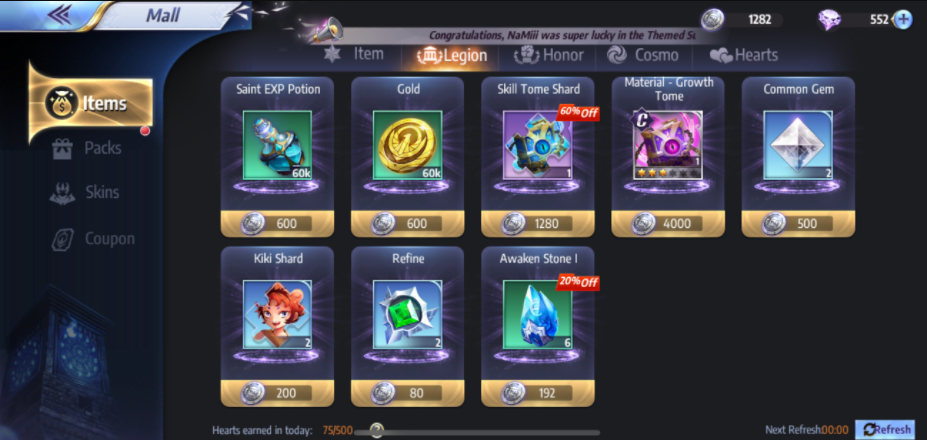Tap the plus icon to add diamonds
927x440 pixels.
903,20
